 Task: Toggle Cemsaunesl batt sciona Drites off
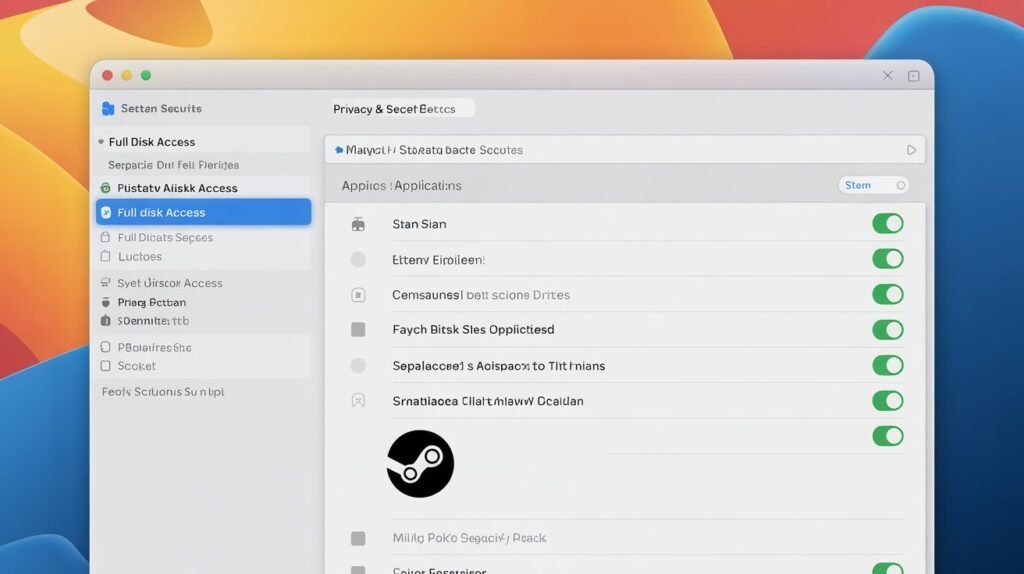coord(888,295)
